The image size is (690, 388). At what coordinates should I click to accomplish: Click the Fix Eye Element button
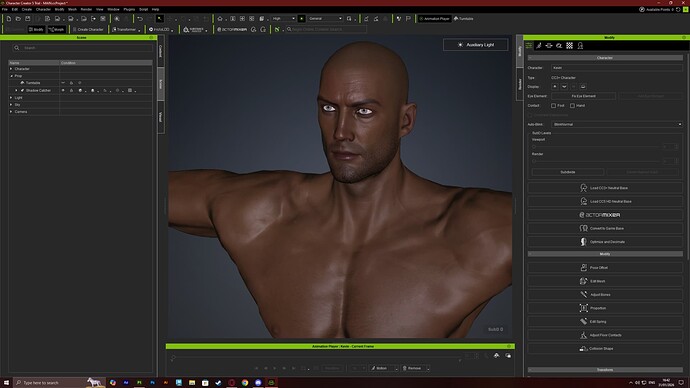pos(584,96)
